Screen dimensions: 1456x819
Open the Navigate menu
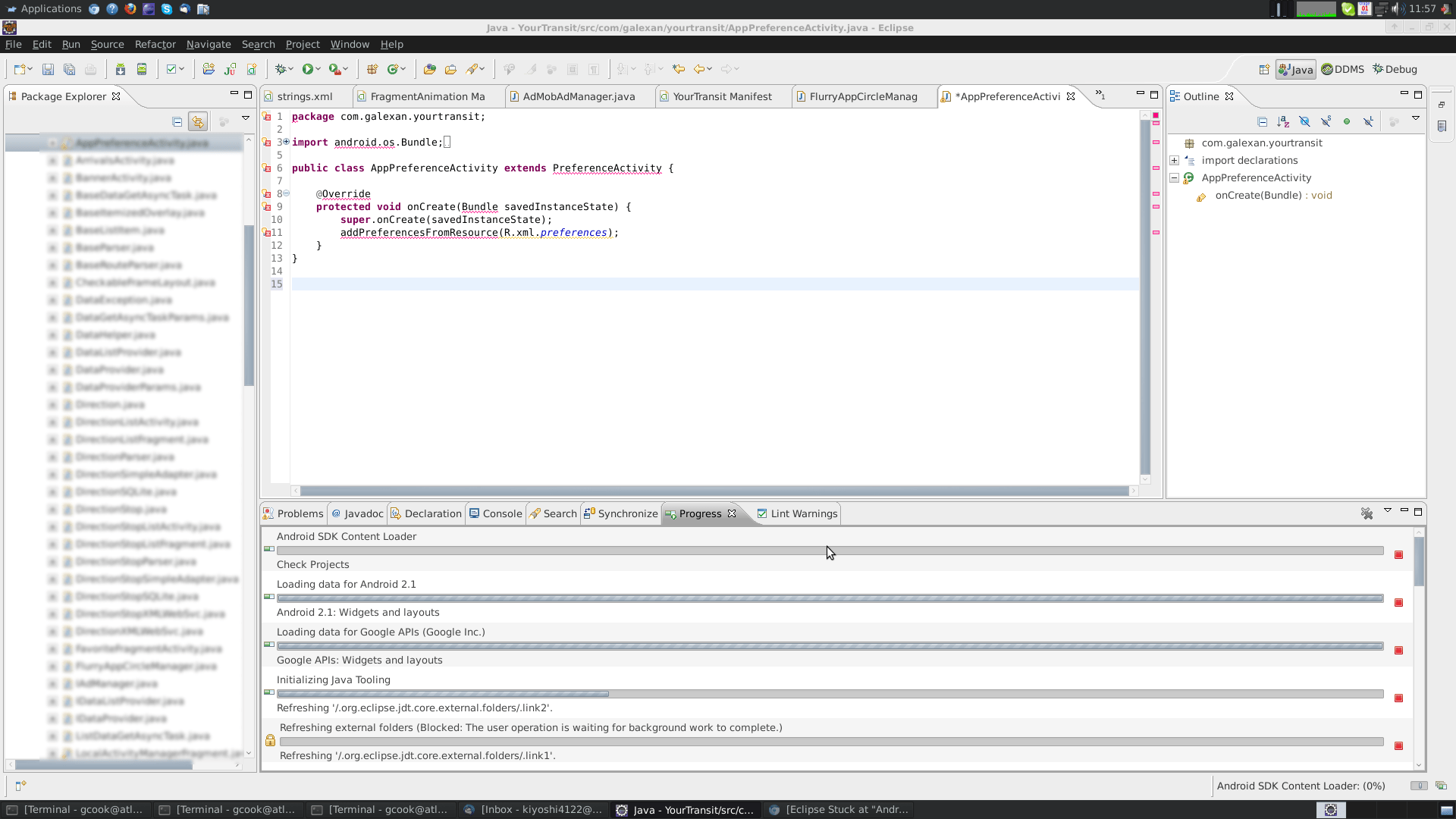point(209,45)
